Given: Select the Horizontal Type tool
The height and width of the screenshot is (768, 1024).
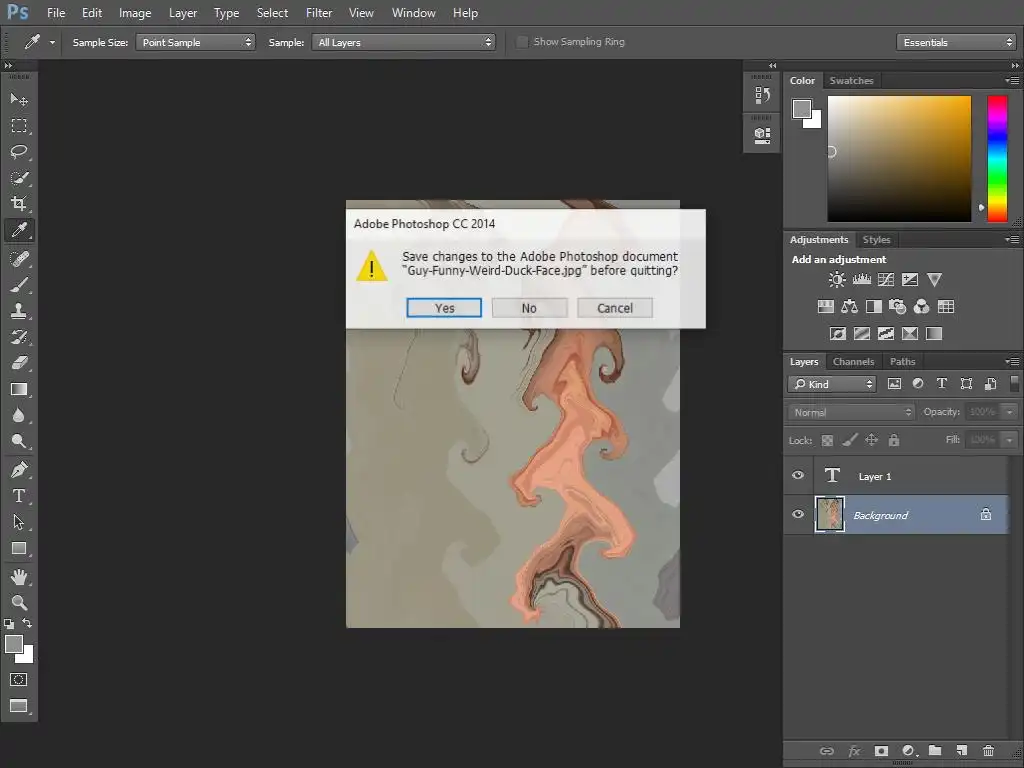Looking at the screenshot, I should click(x=19, y=496).
